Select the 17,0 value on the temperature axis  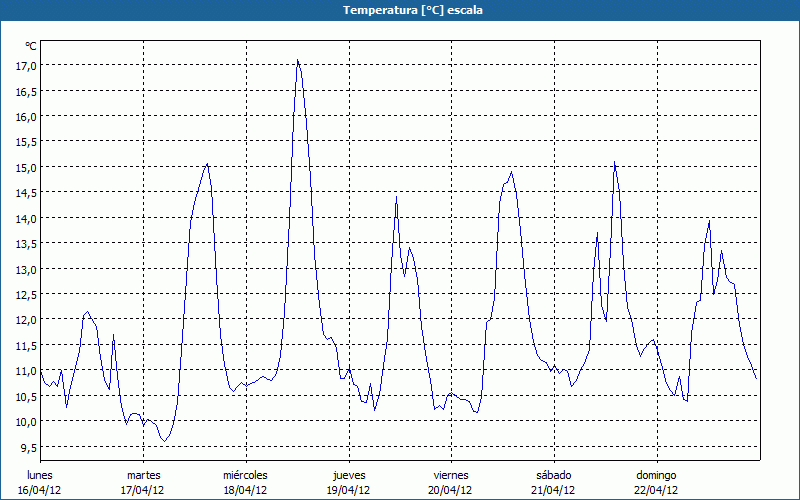26,65
